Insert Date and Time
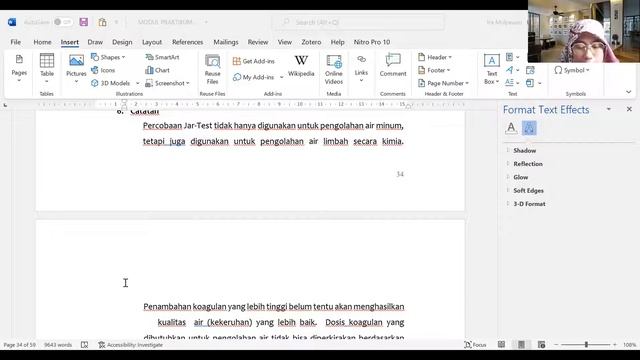The image size is (640, 360). (x=530, y=70)
